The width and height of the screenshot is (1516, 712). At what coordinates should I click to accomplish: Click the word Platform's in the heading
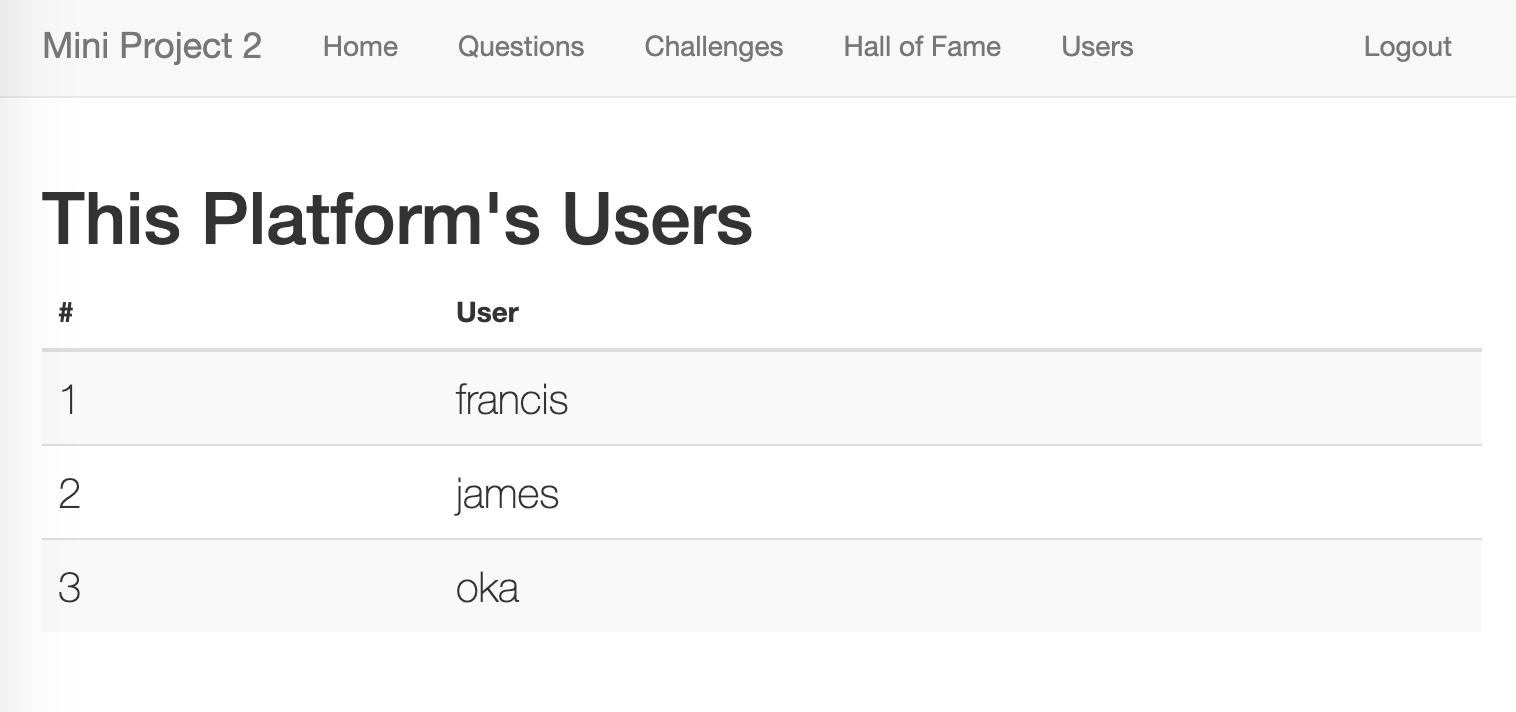(371, 218)
